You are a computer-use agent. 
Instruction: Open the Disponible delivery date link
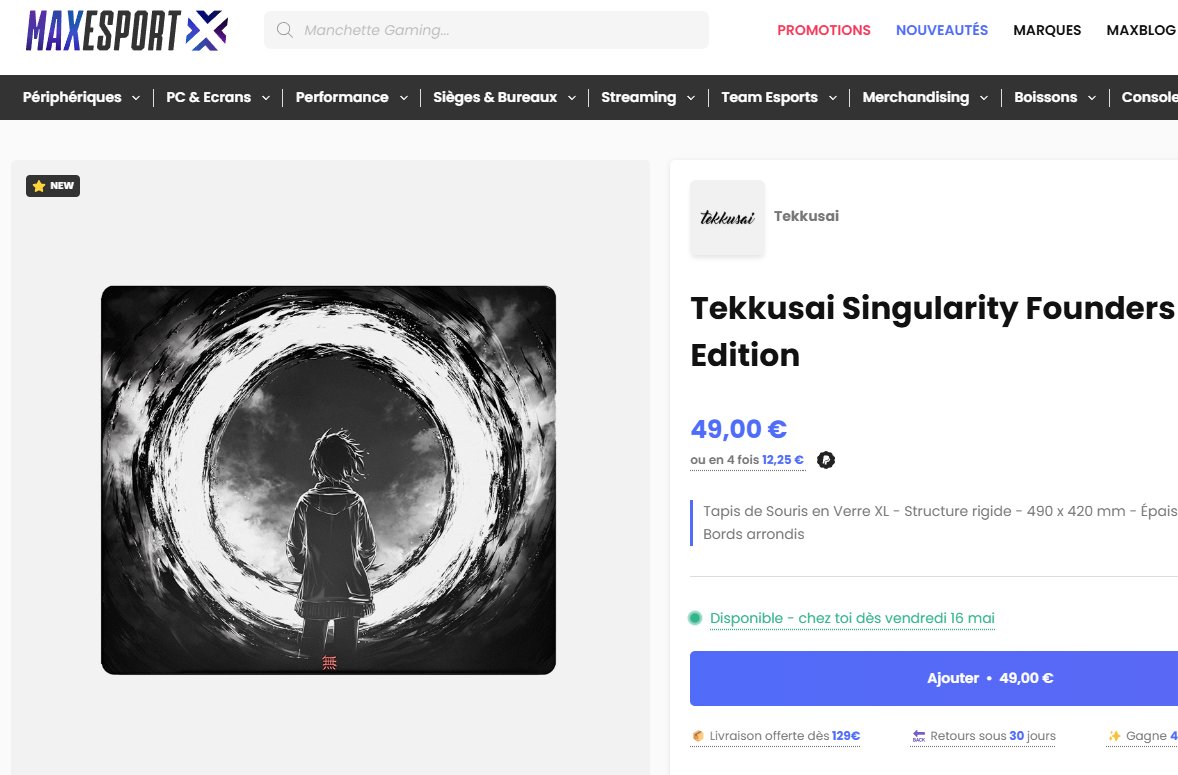[x=852, y=618]
